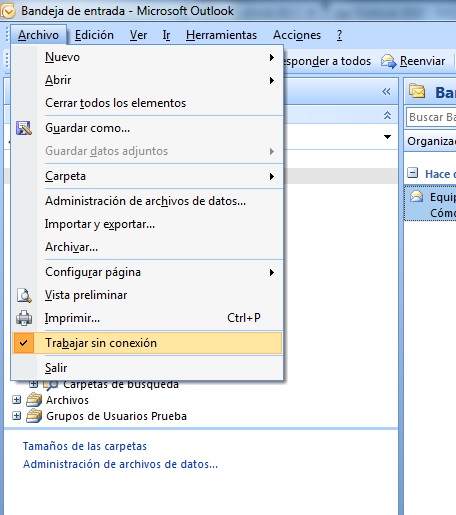Expand Grupos de Usuarios Prueba node
The height and width of the screenshot is (515, 456).
16,416
